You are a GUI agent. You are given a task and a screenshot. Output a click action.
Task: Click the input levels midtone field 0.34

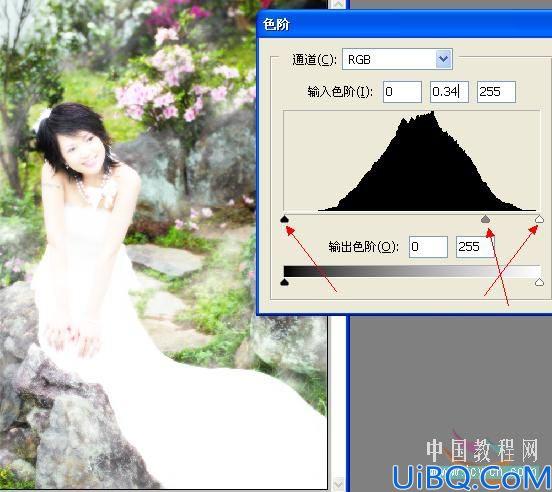[449, 92]
